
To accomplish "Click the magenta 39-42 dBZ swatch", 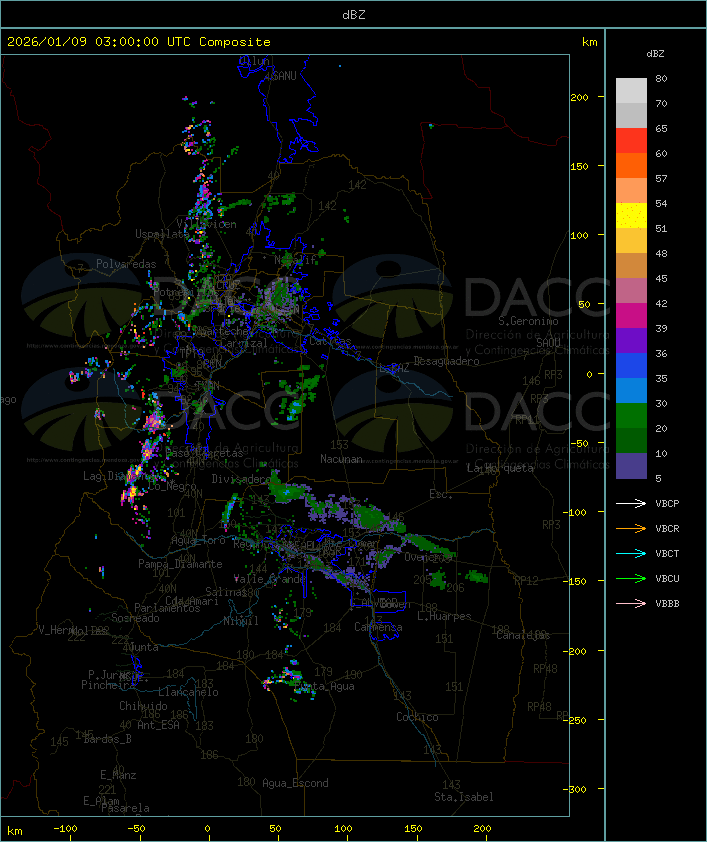I will tap(631, 316).
